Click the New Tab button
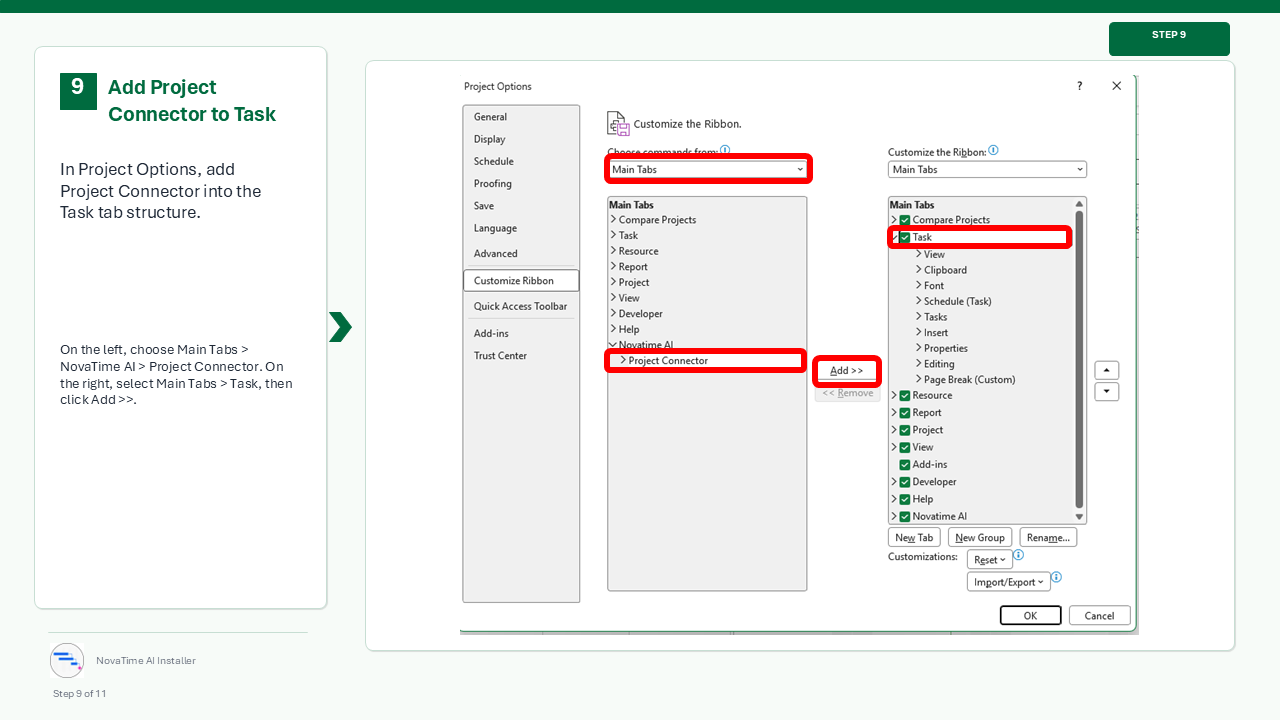 914,537
